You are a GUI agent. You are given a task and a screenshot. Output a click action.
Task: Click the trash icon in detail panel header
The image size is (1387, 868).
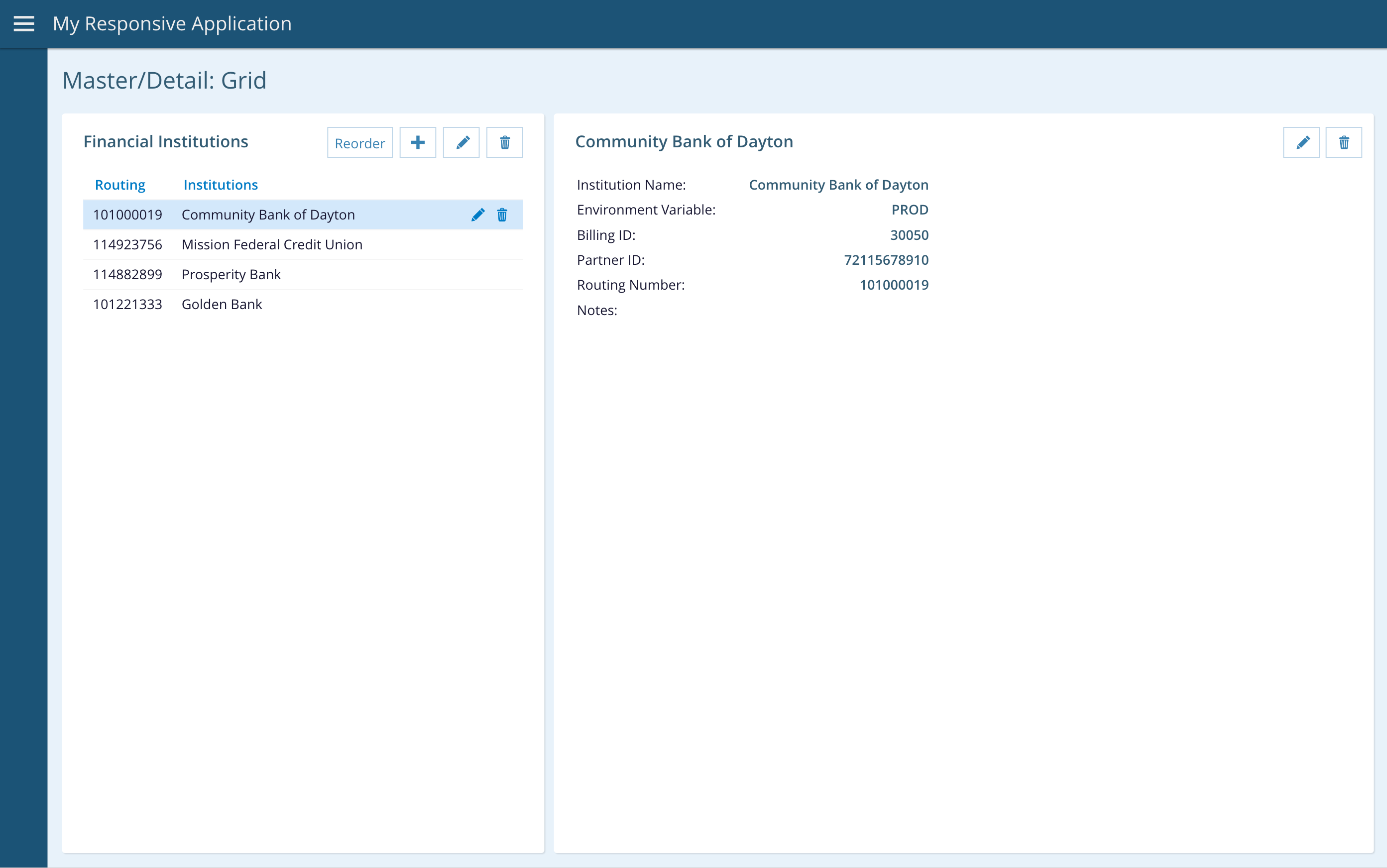1343,142
